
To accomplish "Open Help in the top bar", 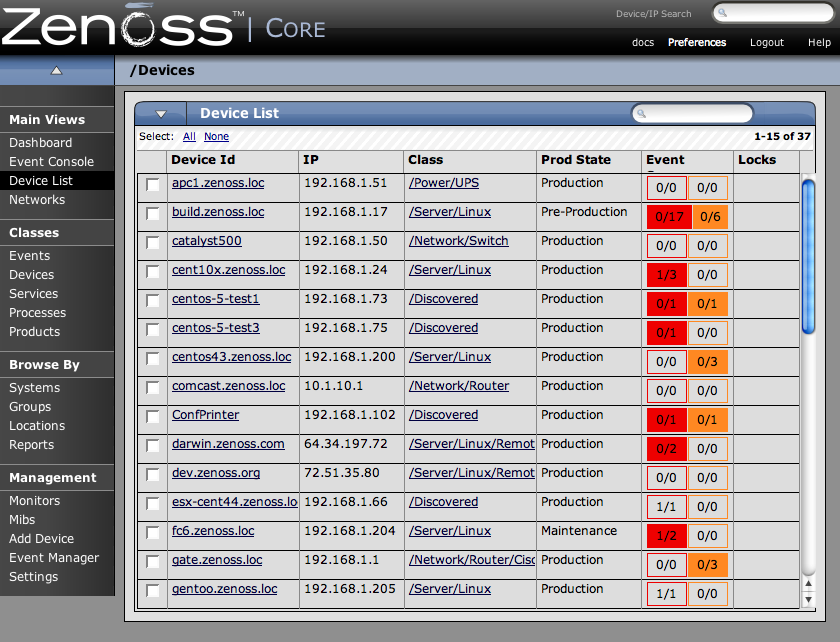I will coord(819,42).
